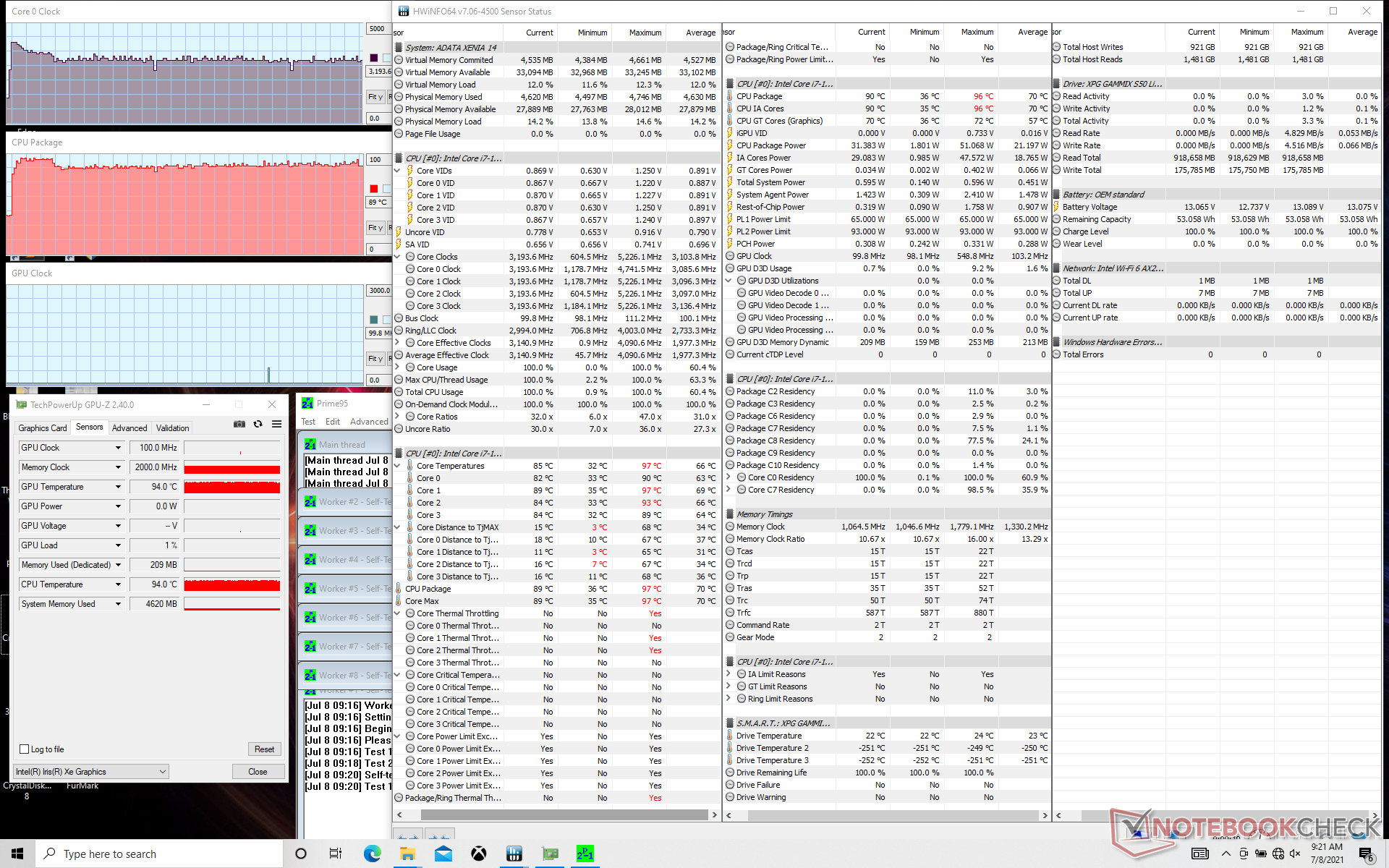Image resolution: width=1389 pixels, height=868 pixels.
Task: Switch to Prime95 taskbar icon
Action: 585,854
